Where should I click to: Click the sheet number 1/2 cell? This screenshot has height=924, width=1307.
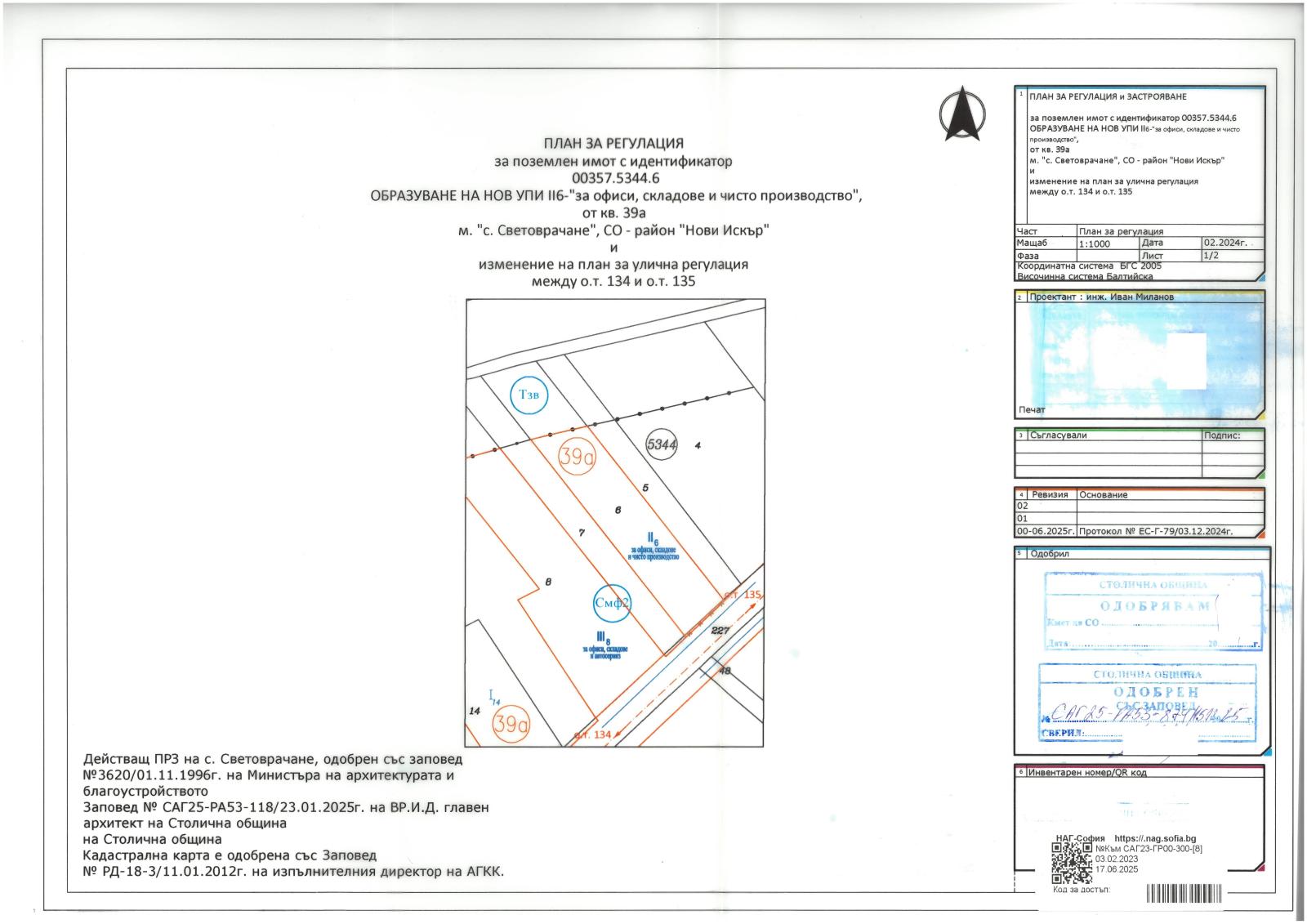click(1232, 256)
